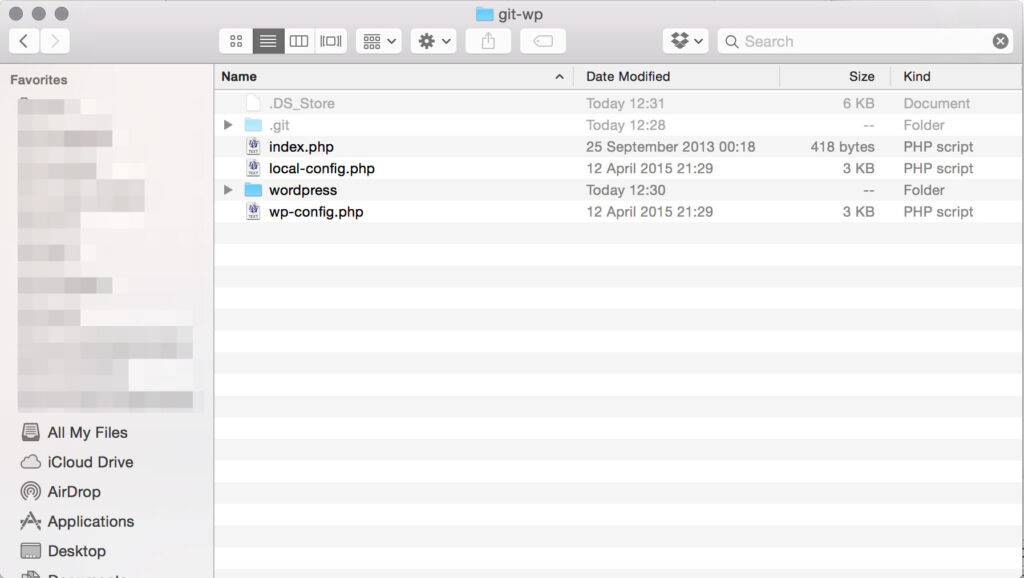Click the date modified of wp-config.php
The width and height of the screenshot is (1024, 578).
coord(650,212)
